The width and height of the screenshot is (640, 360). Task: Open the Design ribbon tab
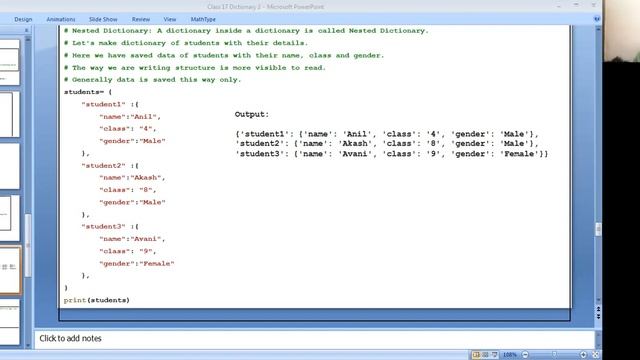point(23,19)
